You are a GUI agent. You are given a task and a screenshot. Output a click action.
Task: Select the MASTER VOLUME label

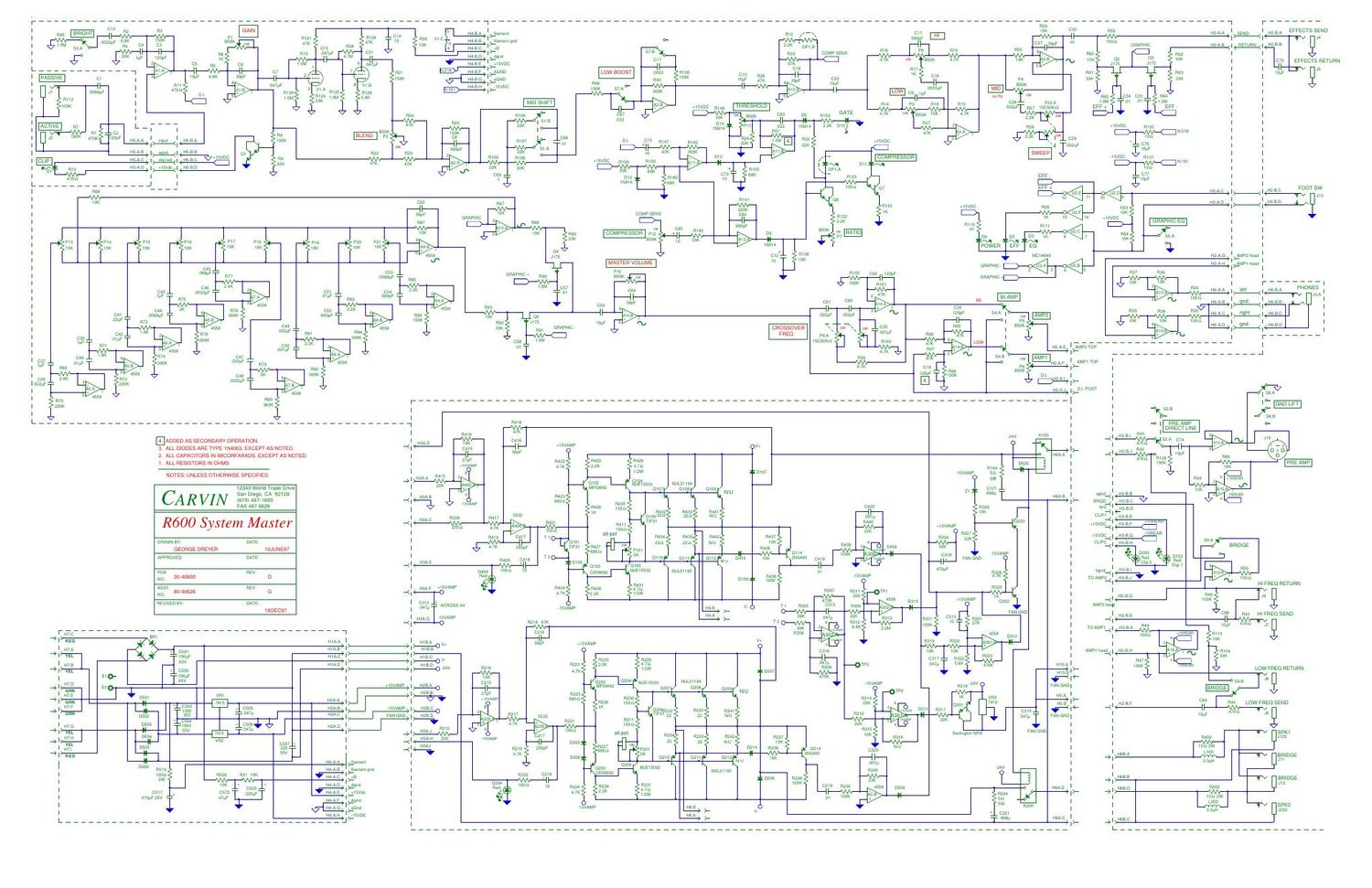(631, 262)
